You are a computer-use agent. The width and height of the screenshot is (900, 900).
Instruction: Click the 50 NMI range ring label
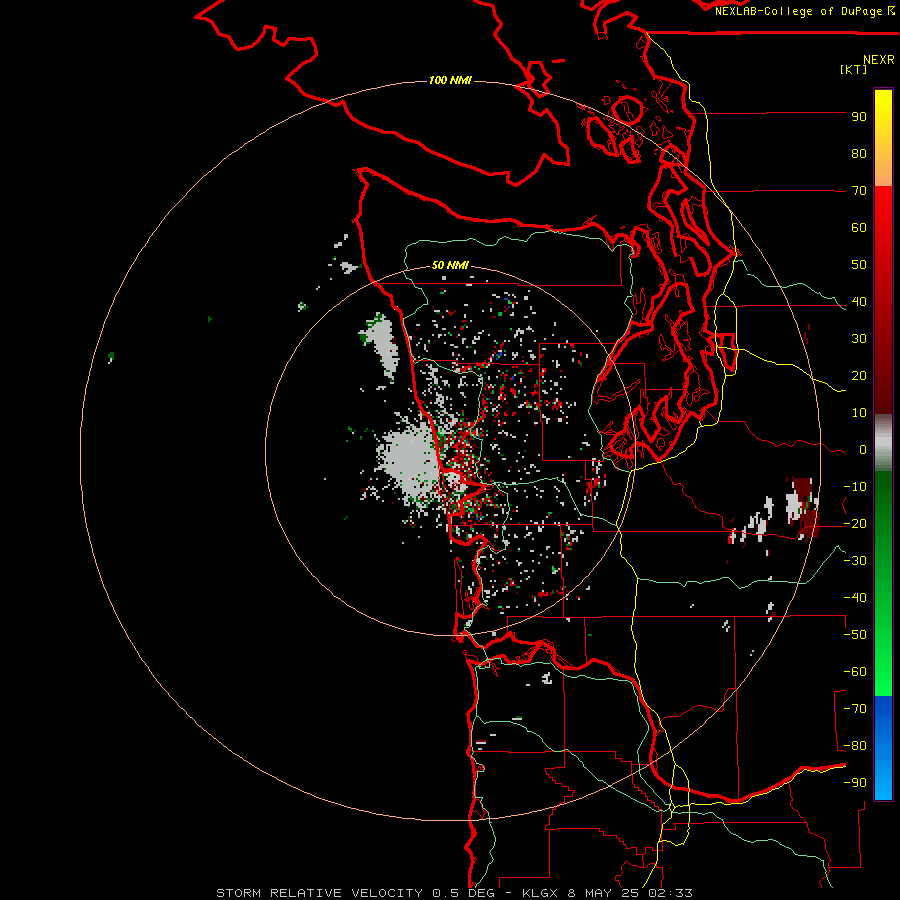point(450,265)
